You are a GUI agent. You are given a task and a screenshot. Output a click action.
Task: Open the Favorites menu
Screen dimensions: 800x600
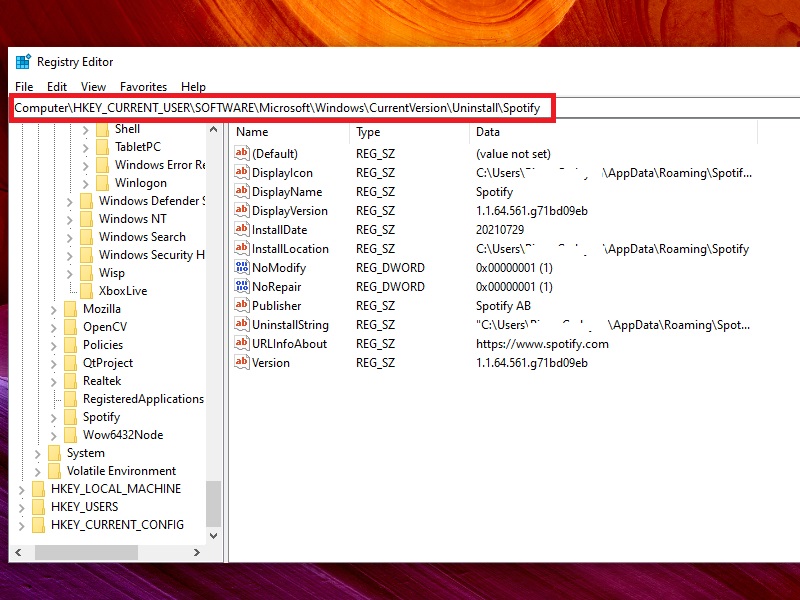143,87
